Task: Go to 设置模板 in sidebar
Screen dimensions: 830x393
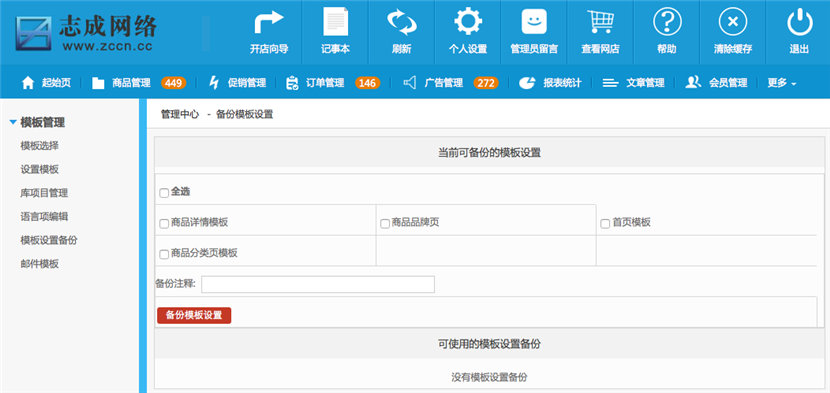Action: pos(39,169)
